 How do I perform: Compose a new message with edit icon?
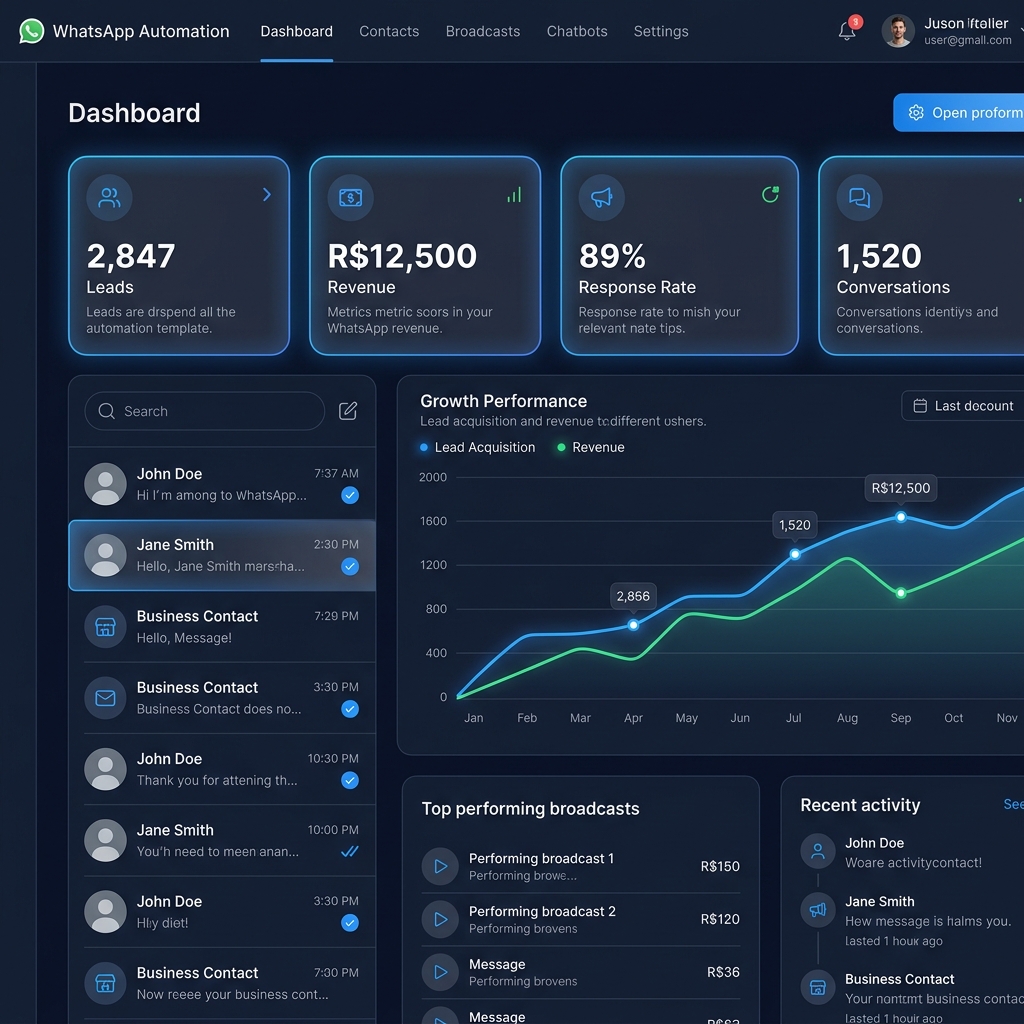pos(347,411)
